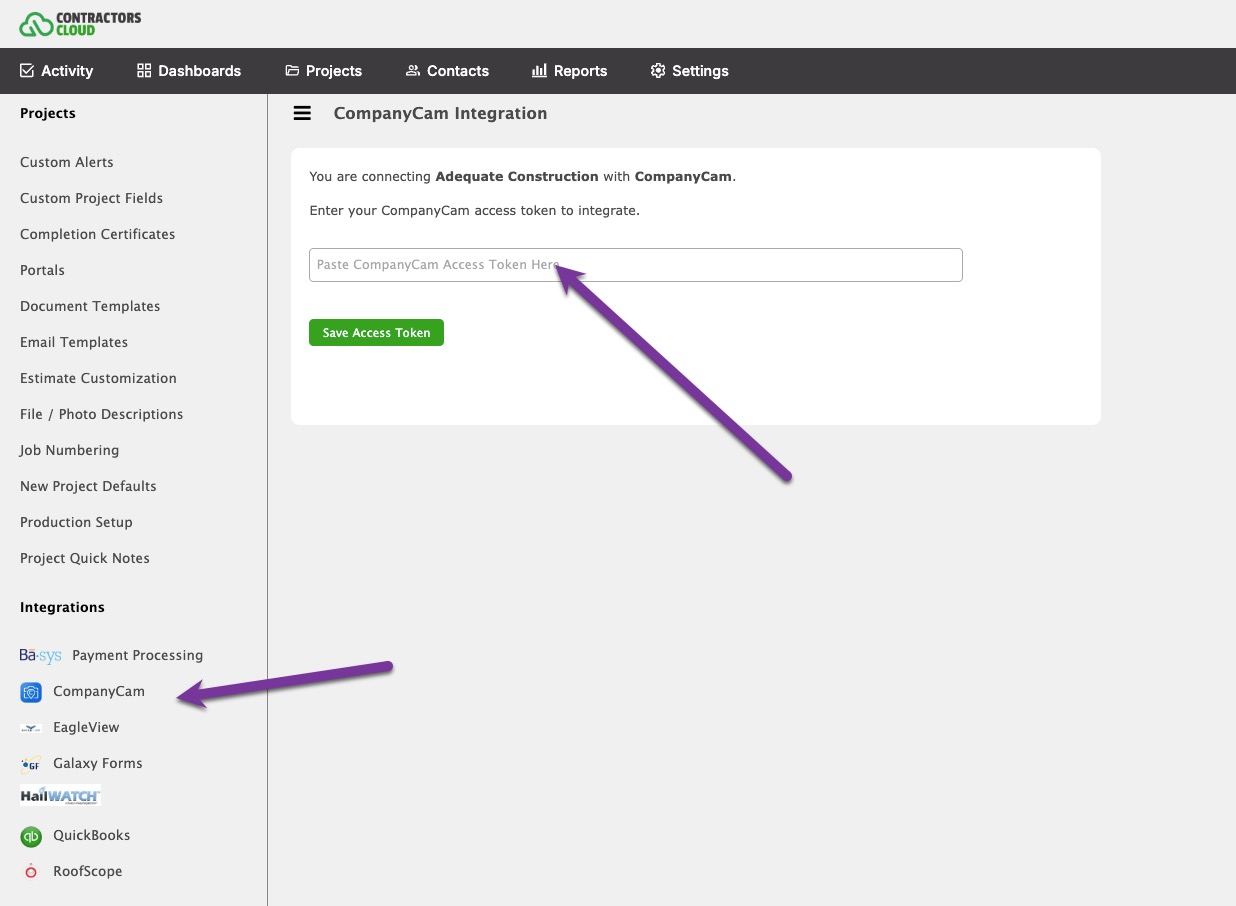
Task: Open the Reports menu
Action: (x=570, y=71)
